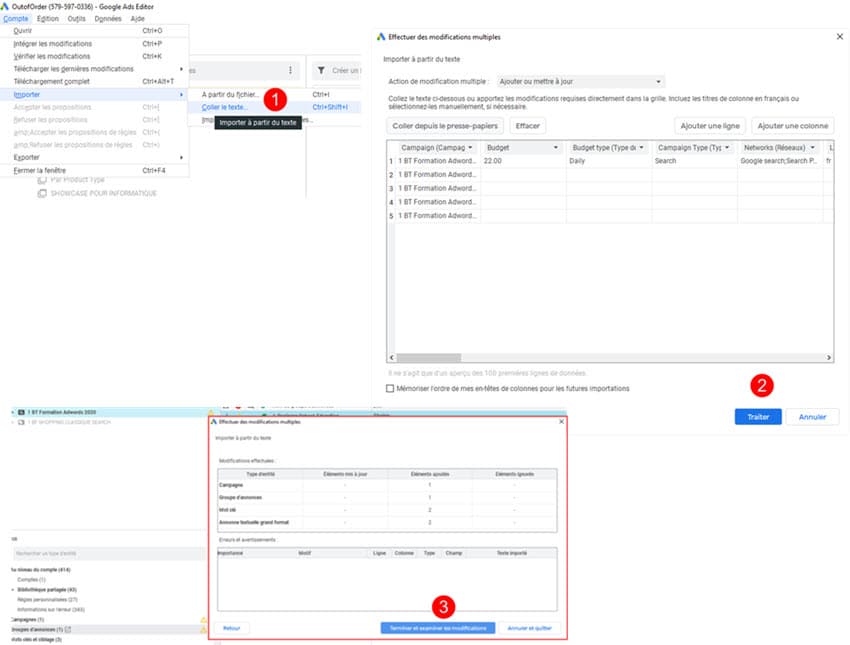This screenshot has height=645, width=850.
Task: Click the left arrow of the grid scrollbar
Action: click(391, 358)
